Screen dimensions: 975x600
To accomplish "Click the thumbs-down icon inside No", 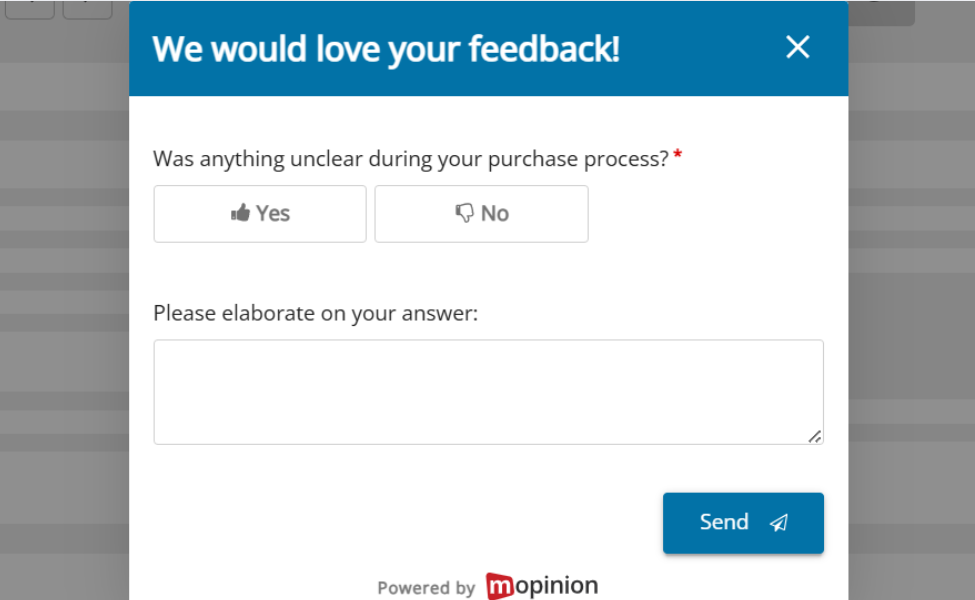I will 462,212.
